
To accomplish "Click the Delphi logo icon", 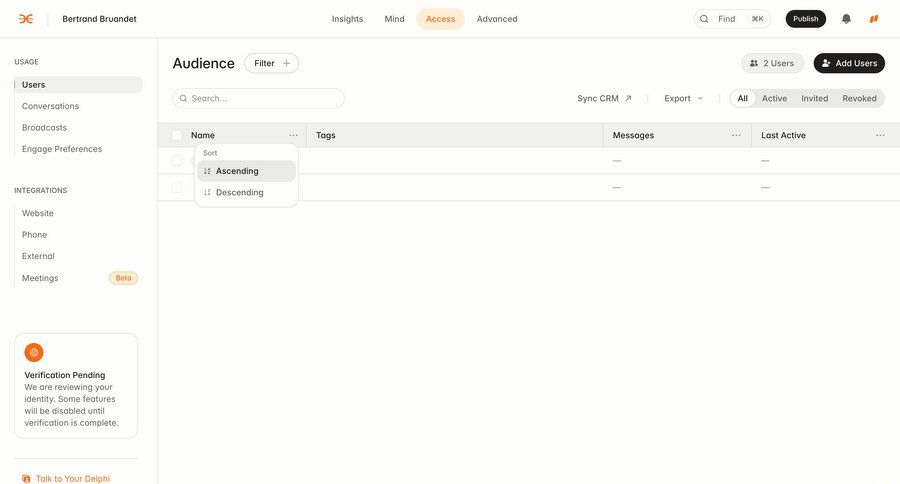I will click(x=26, y=19).
